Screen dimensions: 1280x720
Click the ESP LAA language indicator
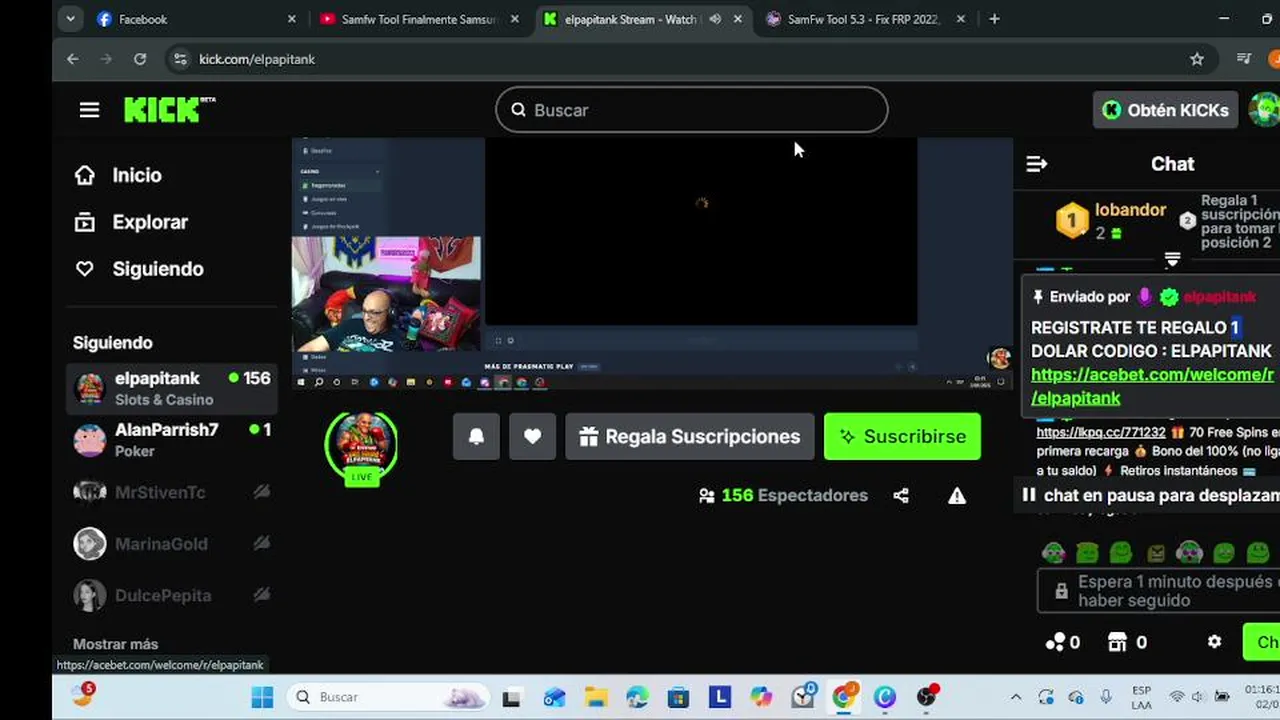click(1141, 697)
